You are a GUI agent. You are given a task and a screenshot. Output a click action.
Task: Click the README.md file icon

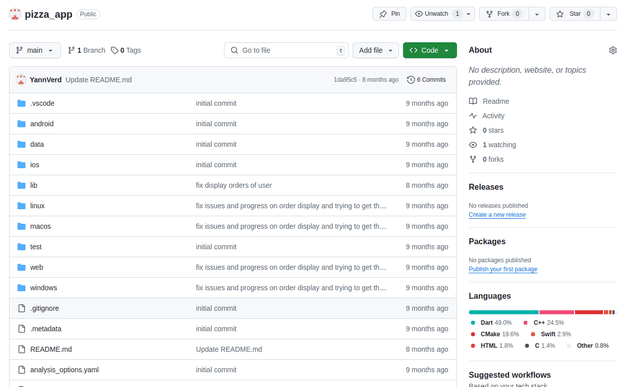[22, 349]
